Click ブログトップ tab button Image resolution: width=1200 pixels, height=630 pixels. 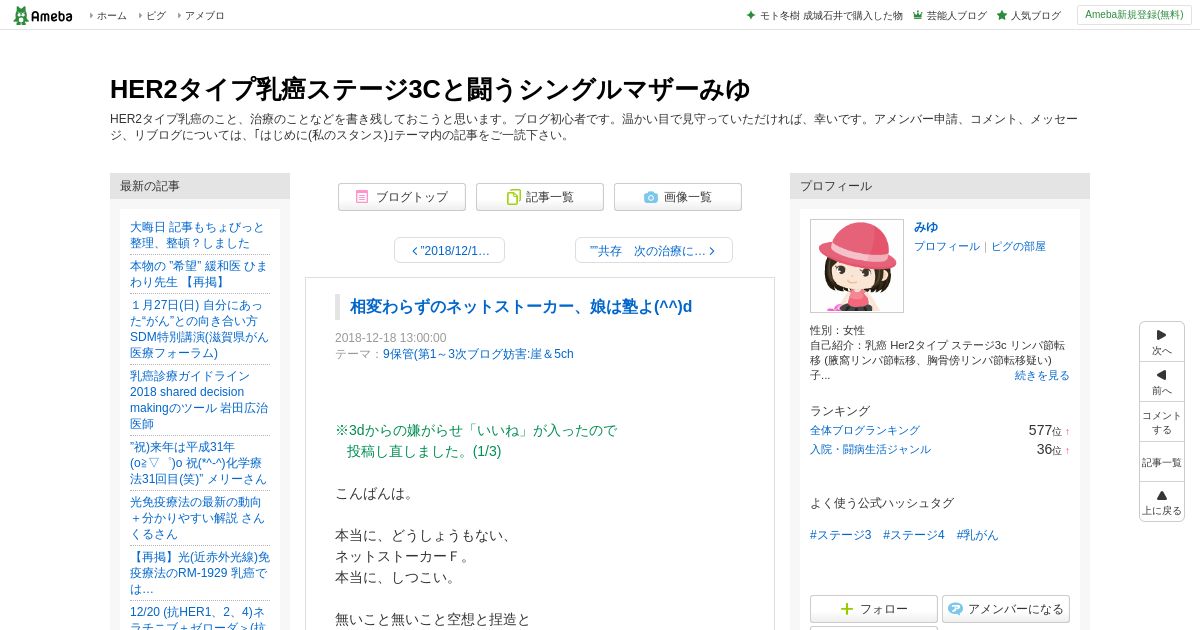[402, 197]
